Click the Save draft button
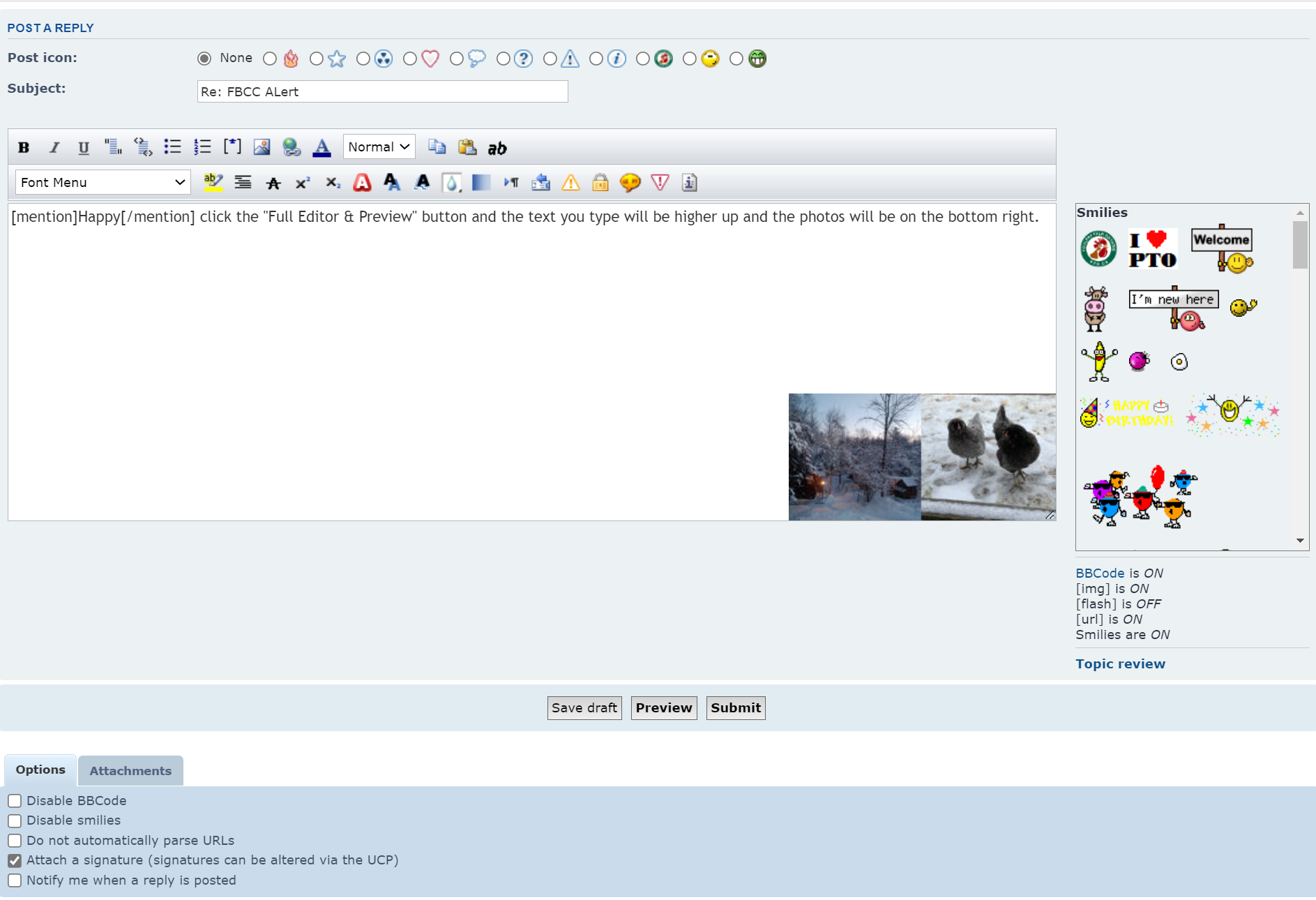This screenshot has height=900, width=1316. tap(584, 708)
